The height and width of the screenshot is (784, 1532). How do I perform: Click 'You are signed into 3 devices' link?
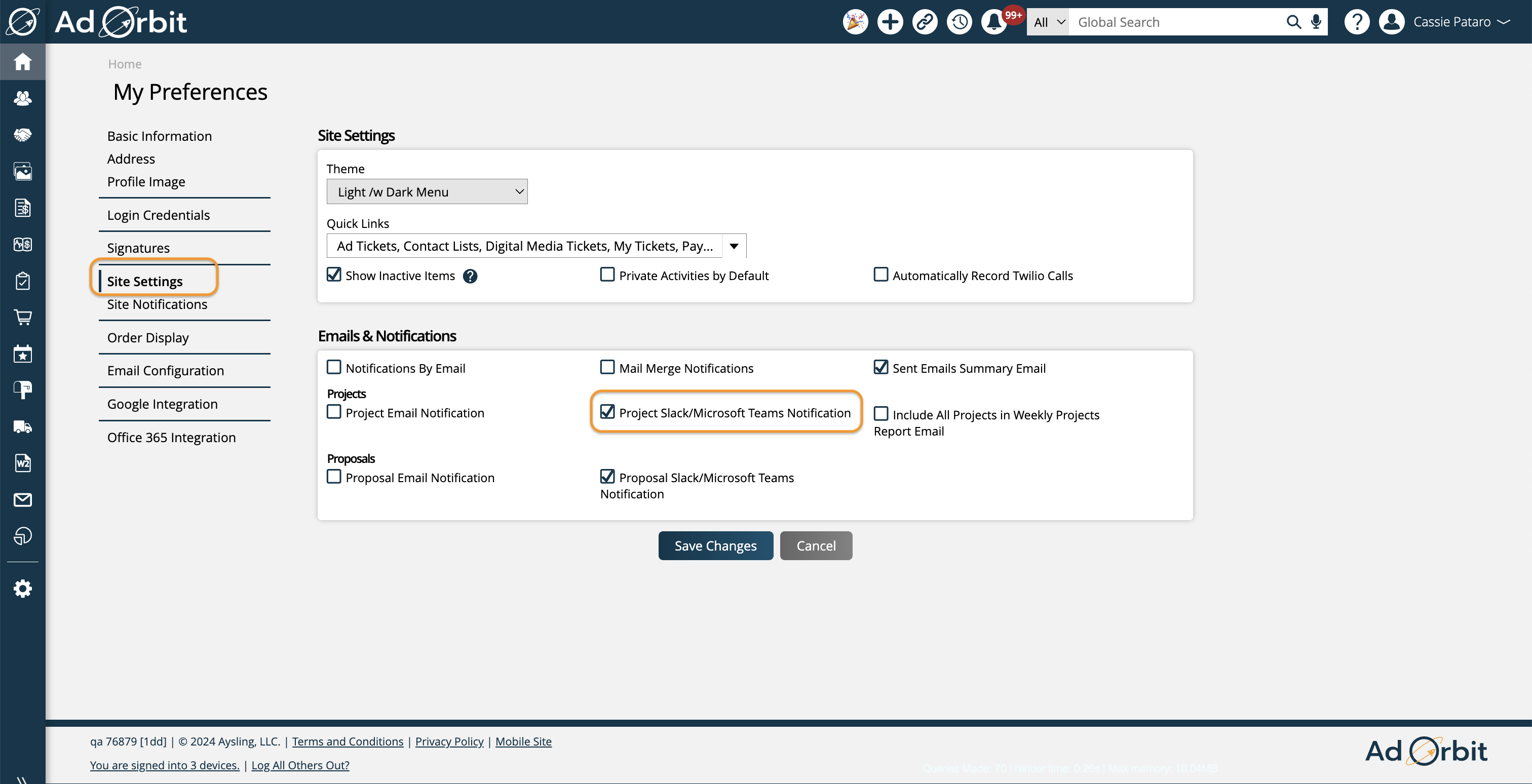(x=165, y=766)
